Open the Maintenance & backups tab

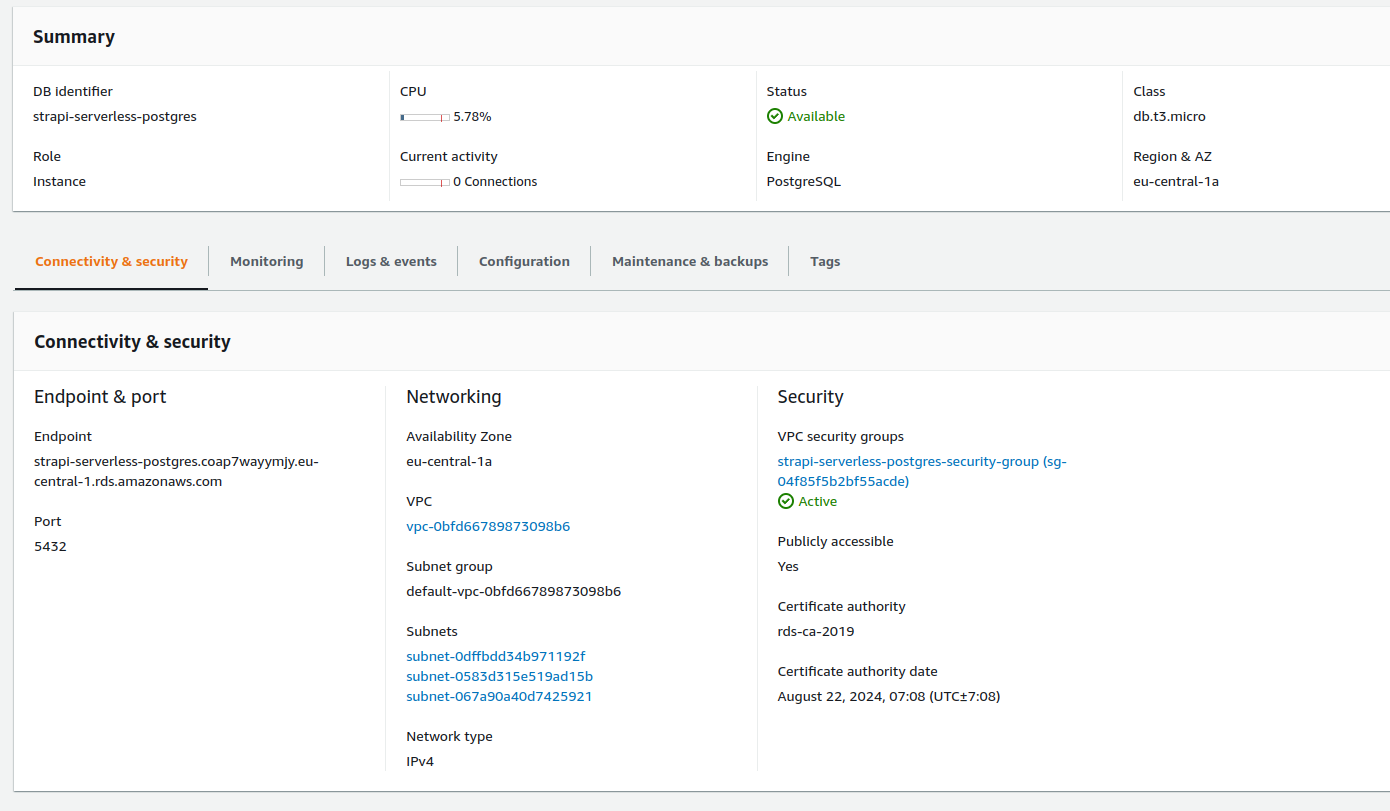click(x=690, y=261)
